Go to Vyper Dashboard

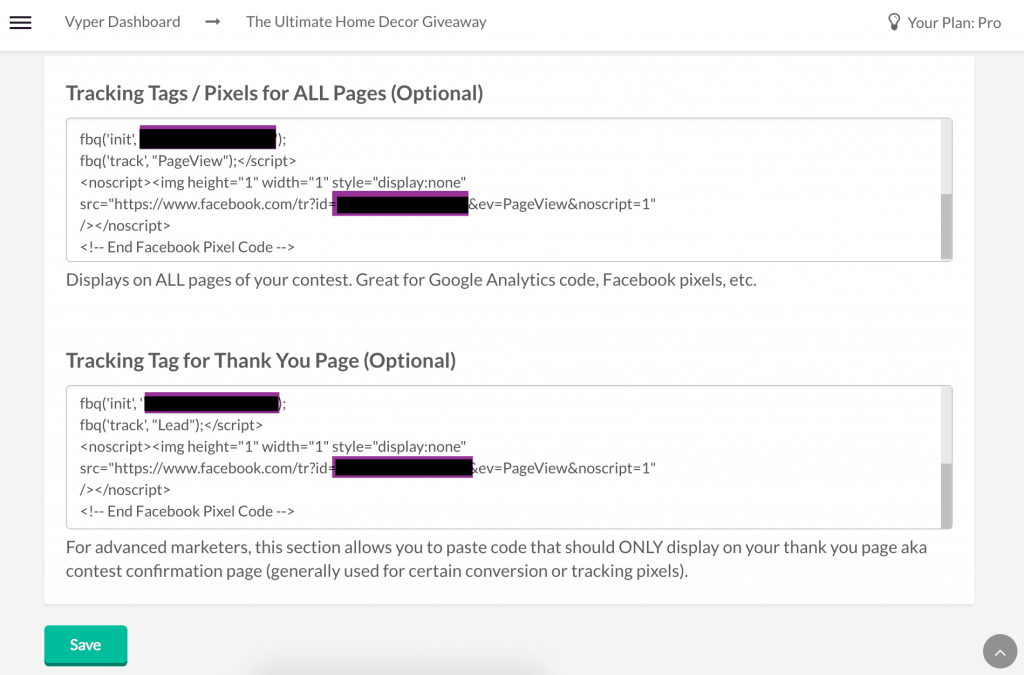click(122, 22)
